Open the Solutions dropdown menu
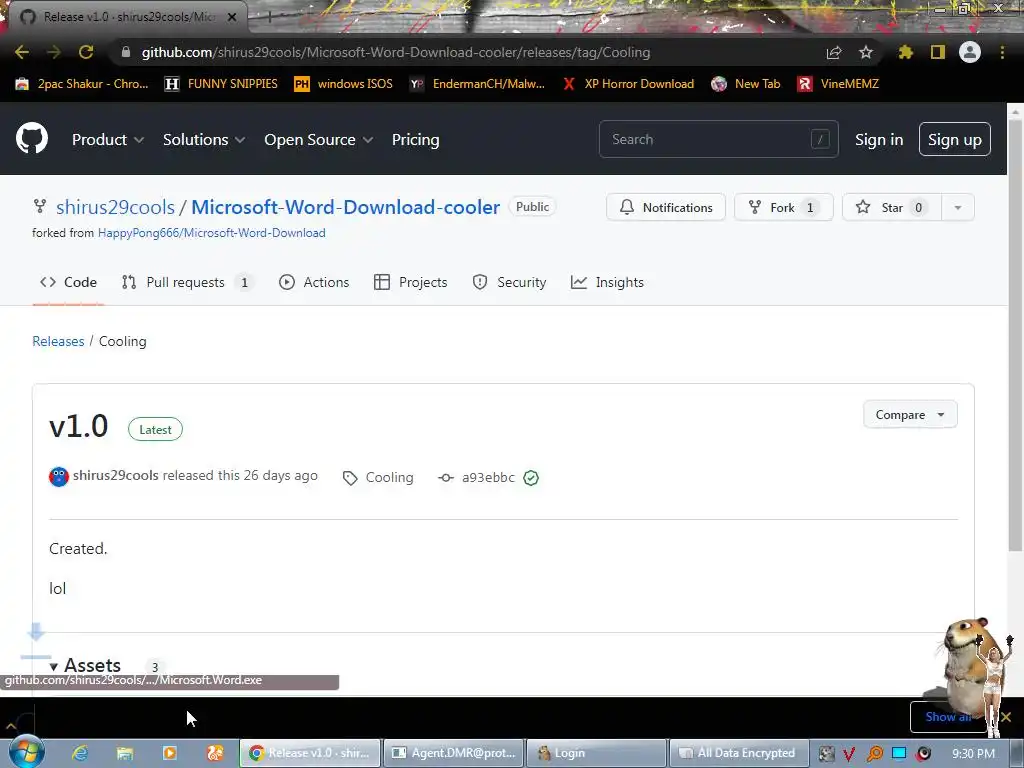The image size is (1024, 768). 204,140
